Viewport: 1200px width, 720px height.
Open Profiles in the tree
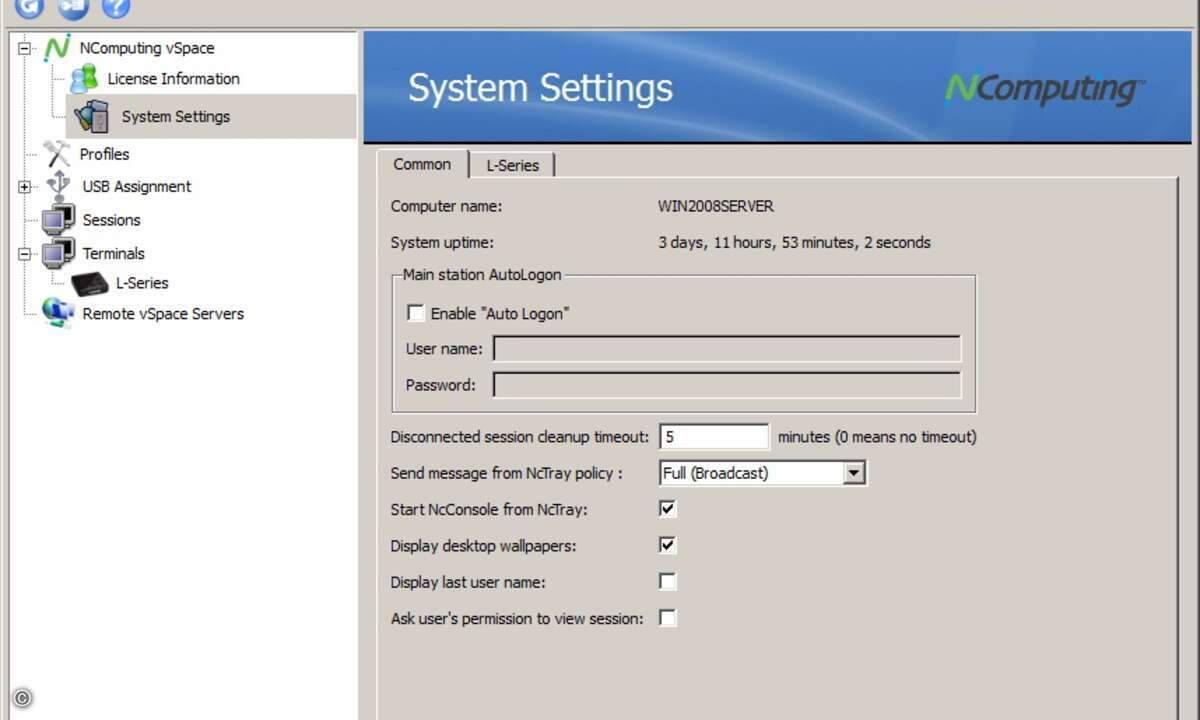(x=105, y=154)
